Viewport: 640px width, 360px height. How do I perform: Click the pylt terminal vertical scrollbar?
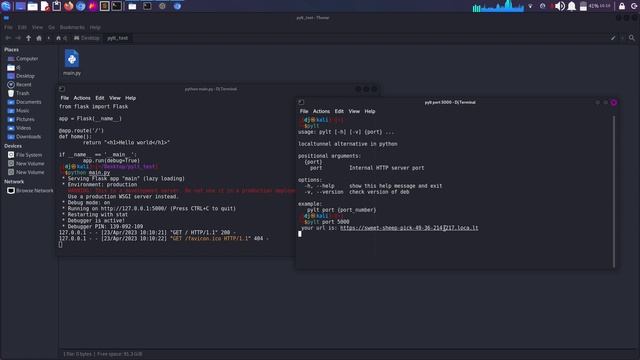coord(614,192)
